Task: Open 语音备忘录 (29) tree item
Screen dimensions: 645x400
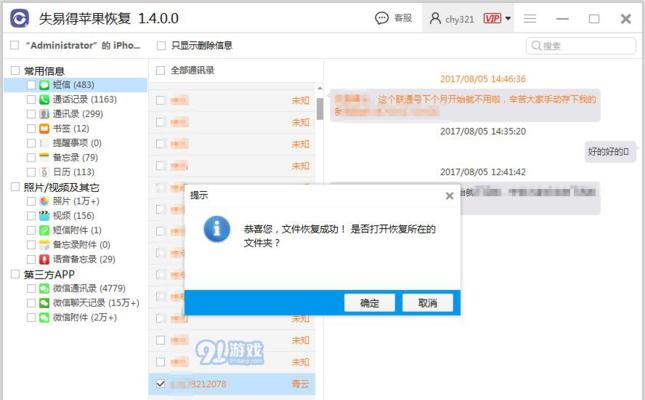Action: pos(84,259)
